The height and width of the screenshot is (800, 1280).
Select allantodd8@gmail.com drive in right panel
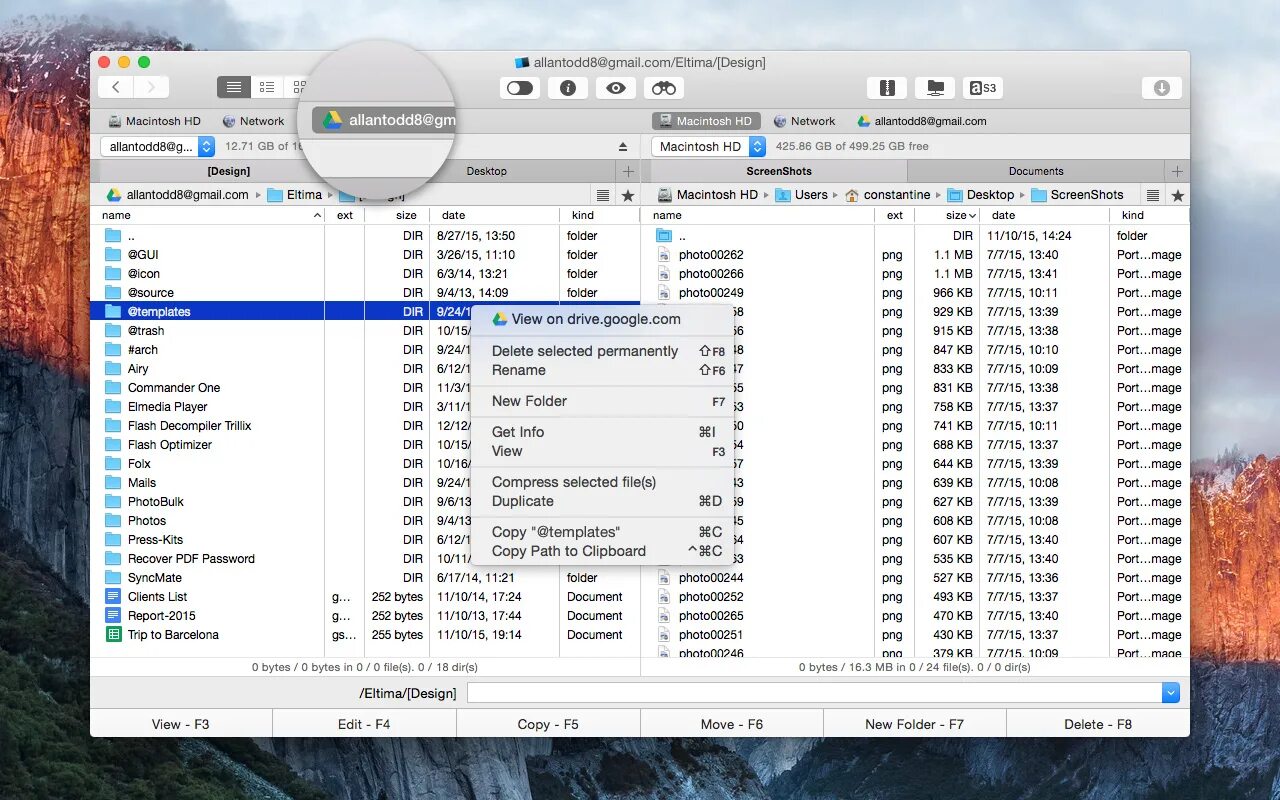[x=921, y=121]
